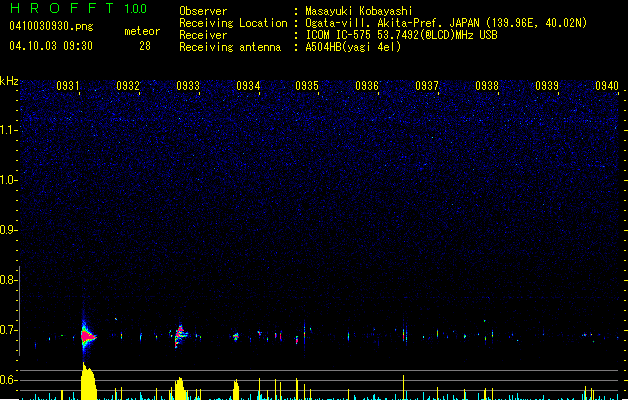Click the large meteor echo near 0931

(87, 336)
